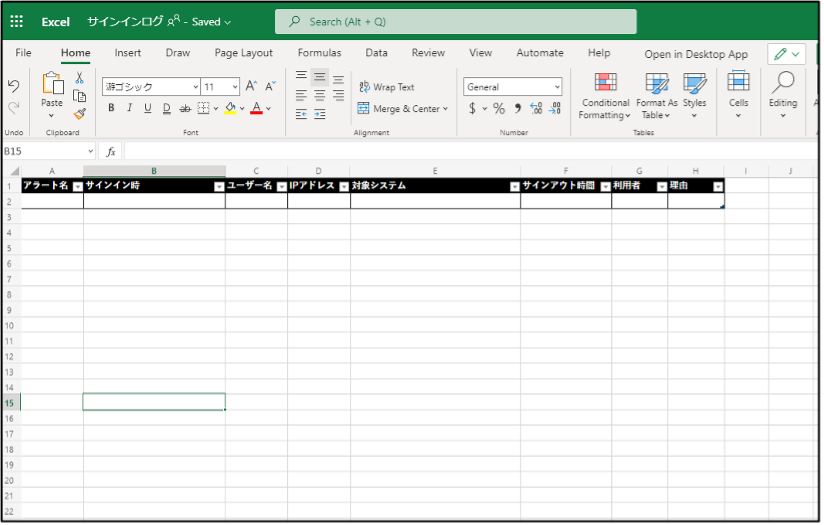Click the increase font size icon

point(251,86)
